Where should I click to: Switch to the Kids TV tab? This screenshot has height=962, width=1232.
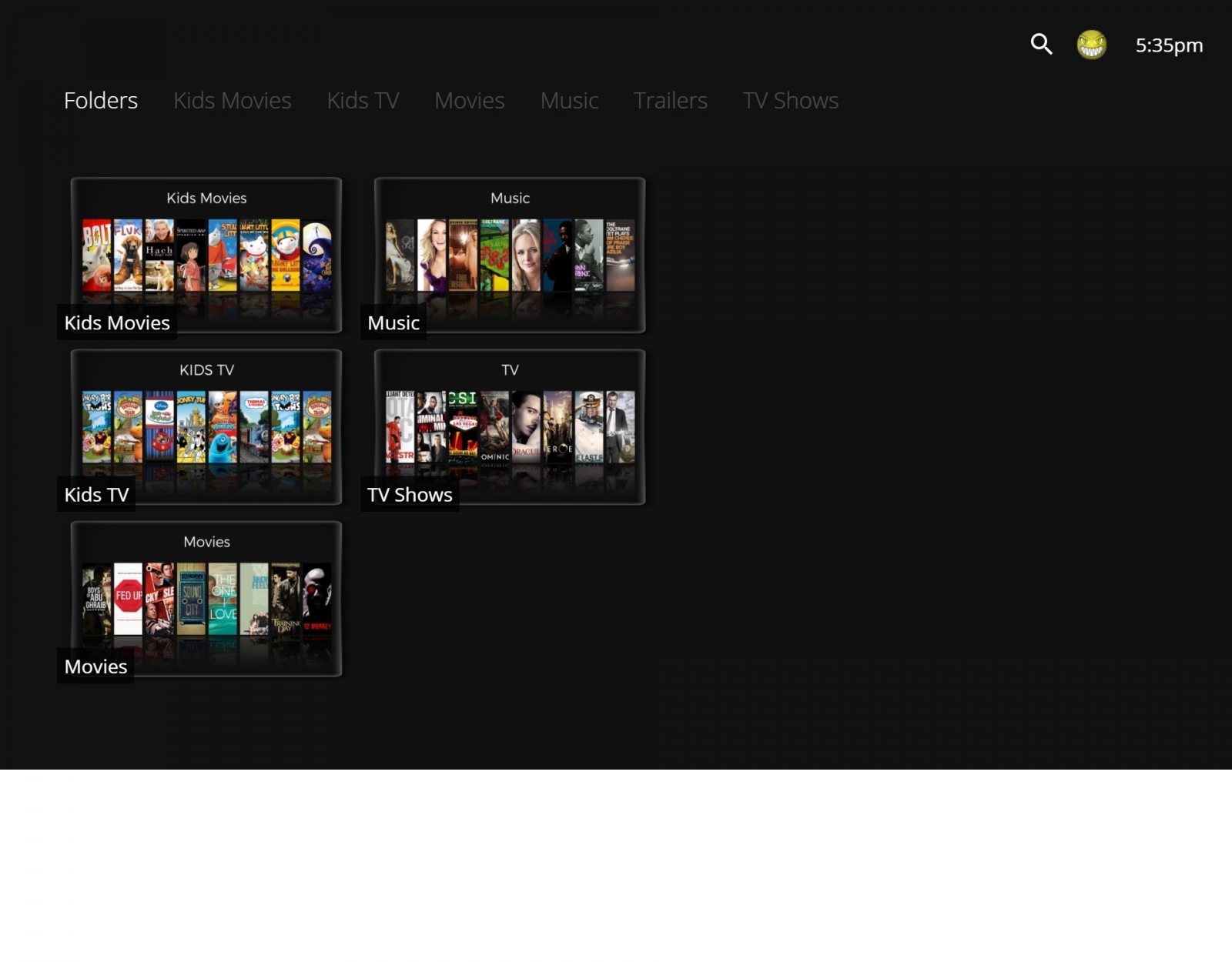pyautogui.click(x=362, y=100)
